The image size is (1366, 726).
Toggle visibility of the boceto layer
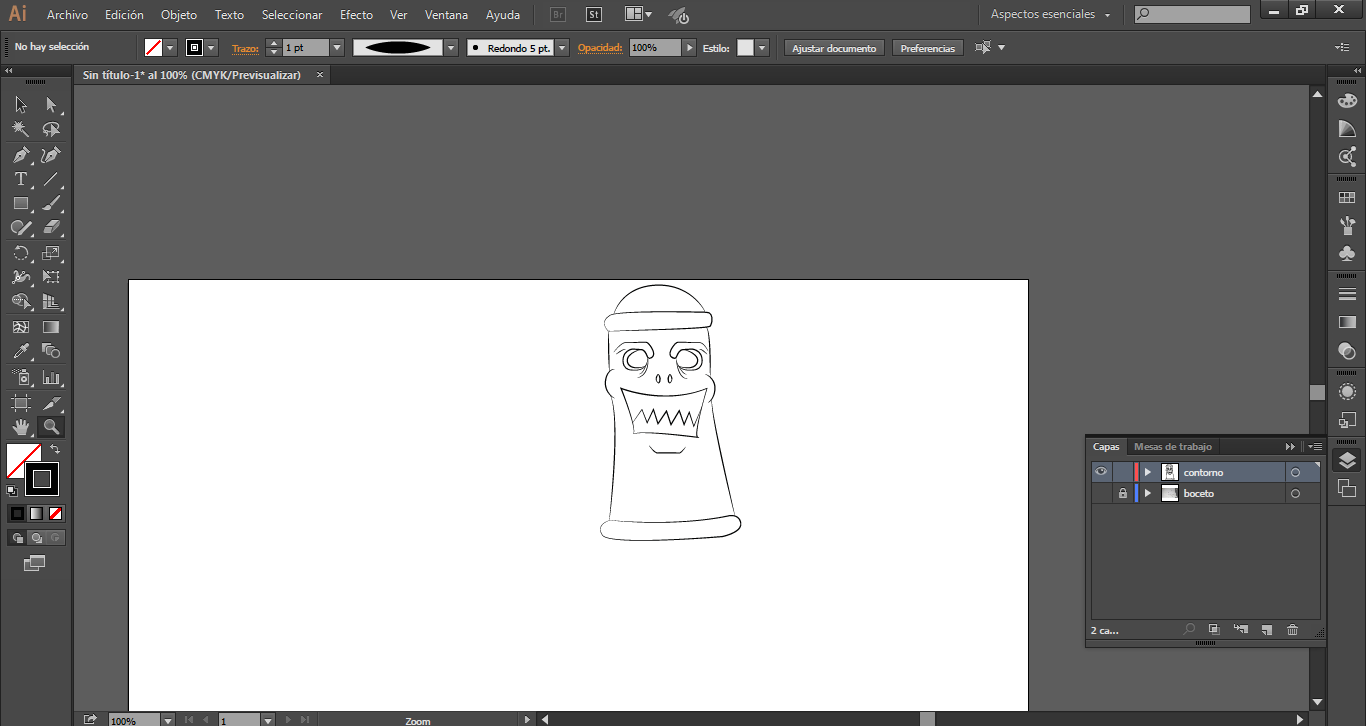tap(1101, 494)
